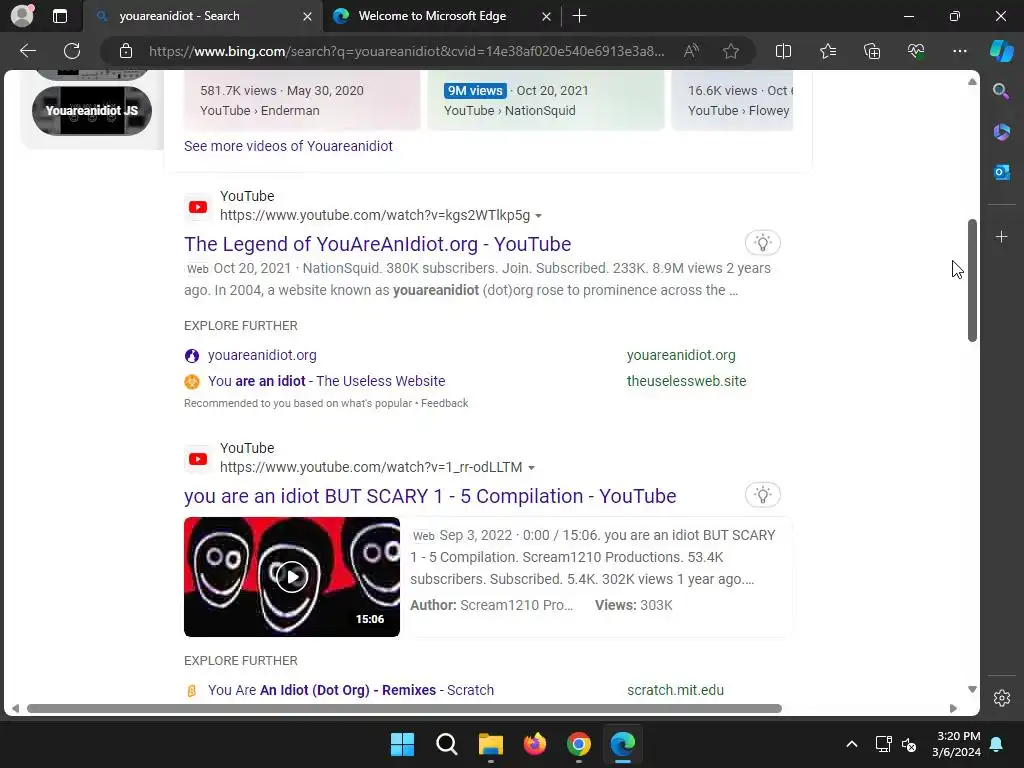
Task: Open You Are An Idiot Remixes Scratch link
Action: coord(351,690)
